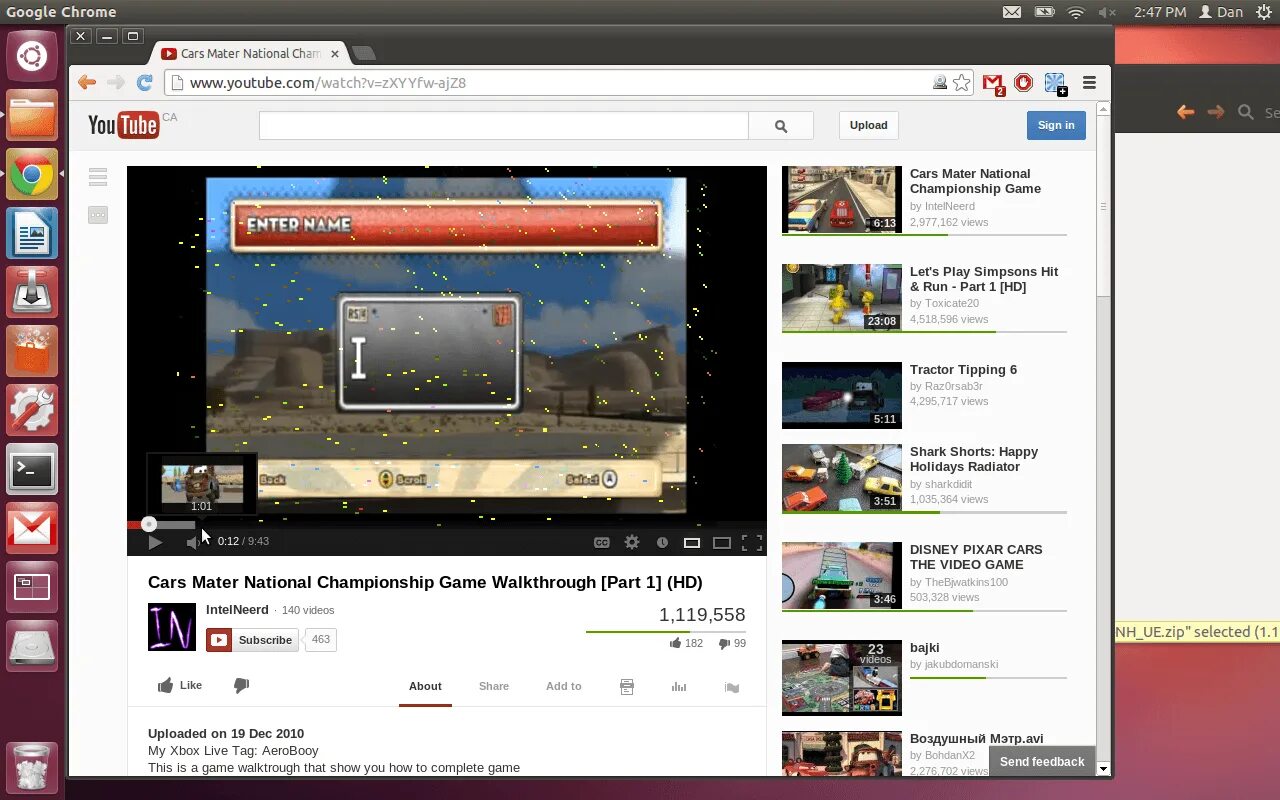Open the IntelNeerd channel name link
This screenshot has height=800, width=1280.
237,609
